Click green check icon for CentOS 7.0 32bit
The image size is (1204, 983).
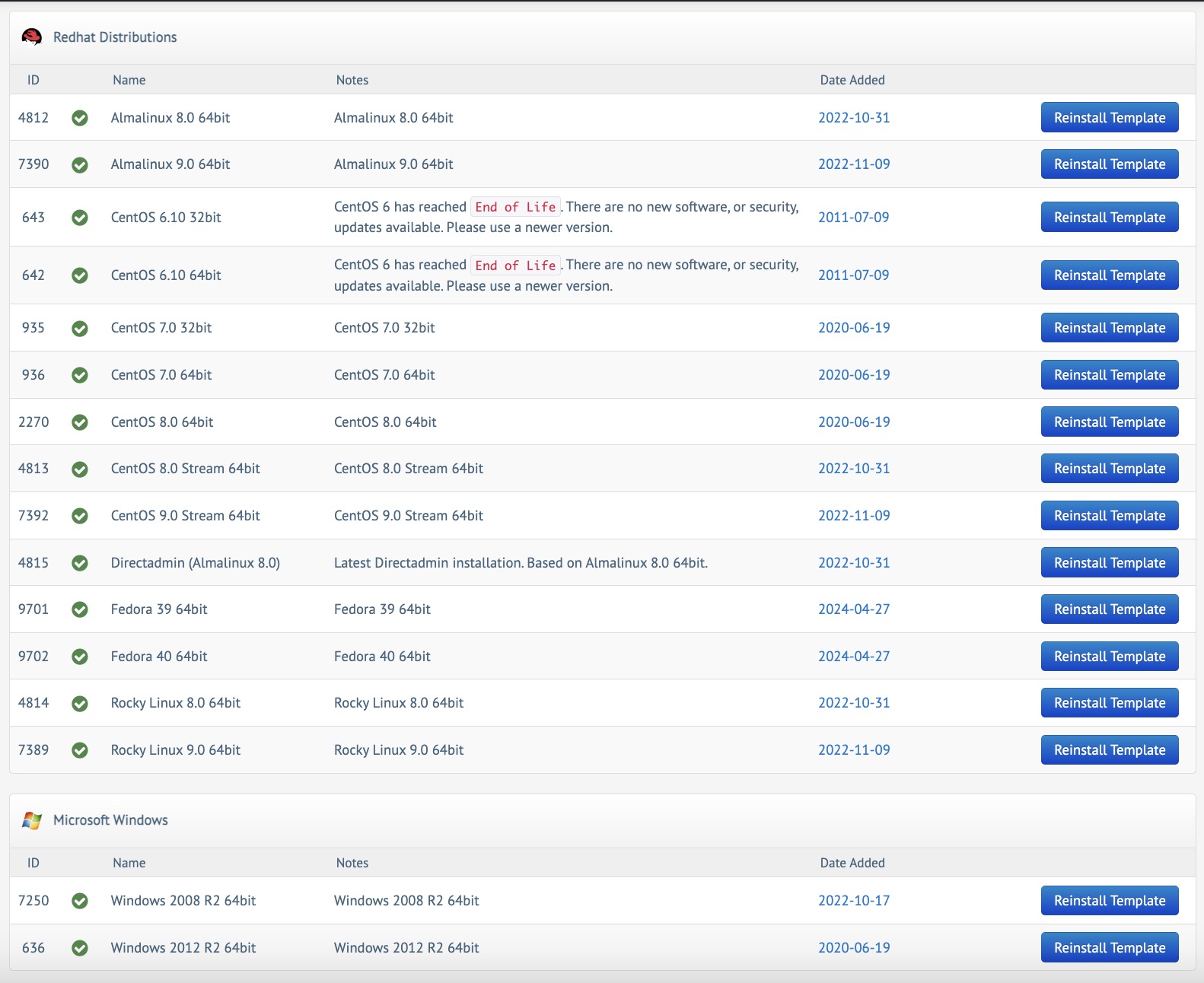[80, 329]
